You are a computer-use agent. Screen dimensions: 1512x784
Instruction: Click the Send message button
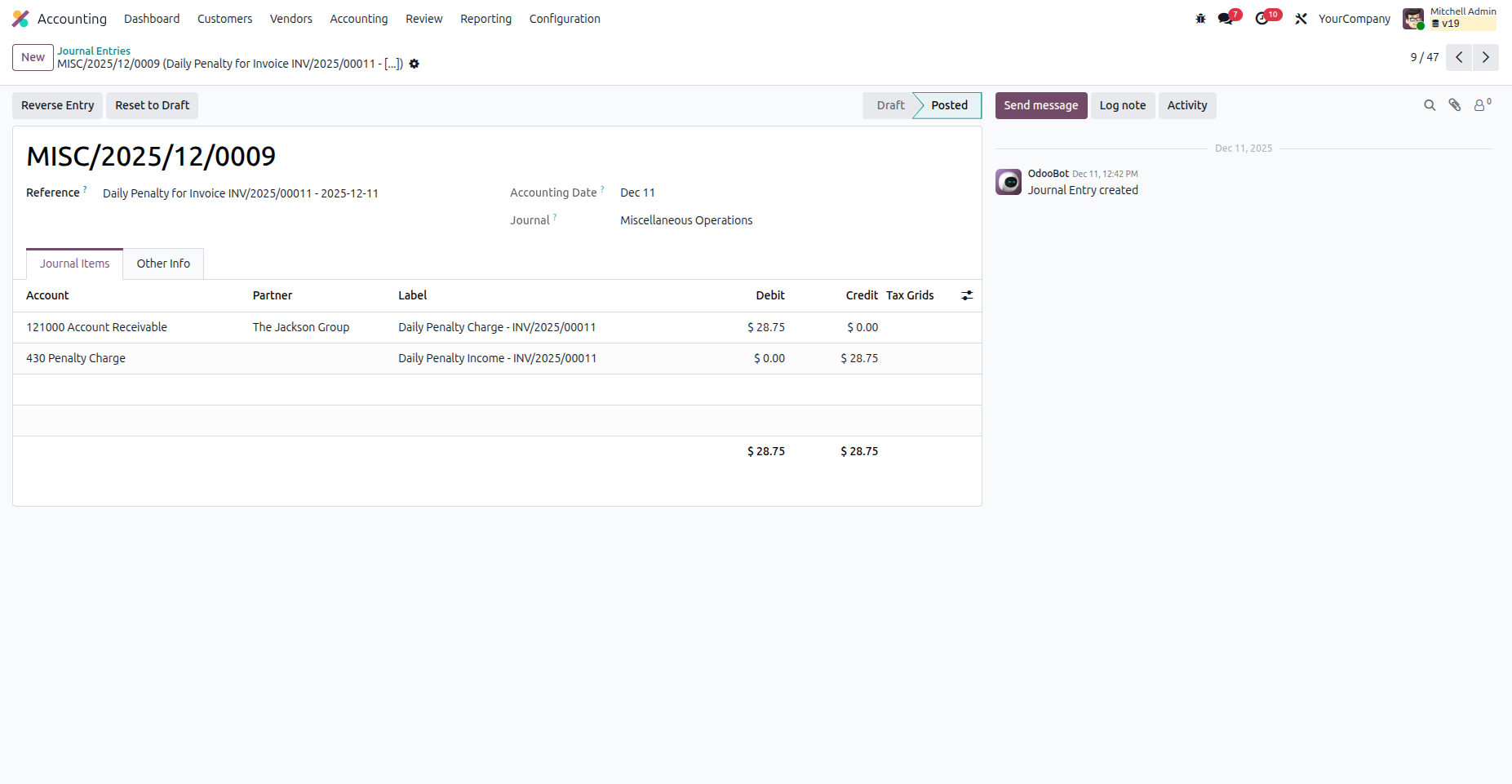(1041, 105)
